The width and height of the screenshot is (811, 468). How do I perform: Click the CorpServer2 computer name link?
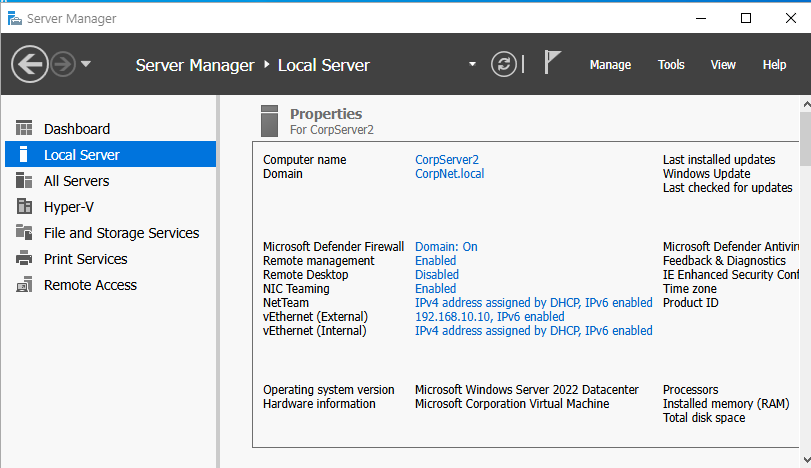446,160
